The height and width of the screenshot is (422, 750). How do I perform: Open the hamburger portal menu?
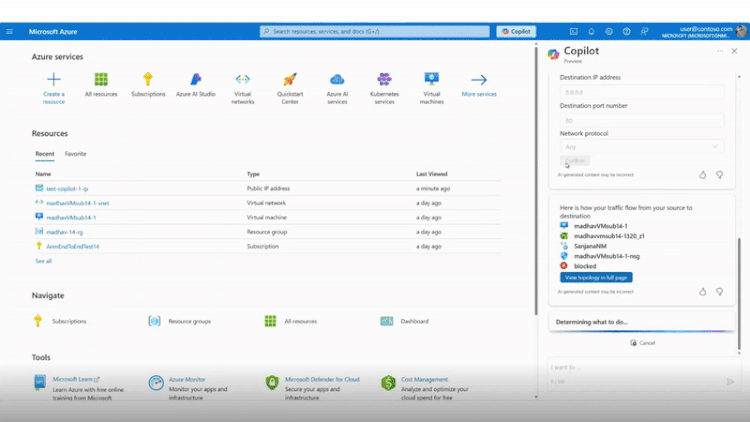(10, 32)
